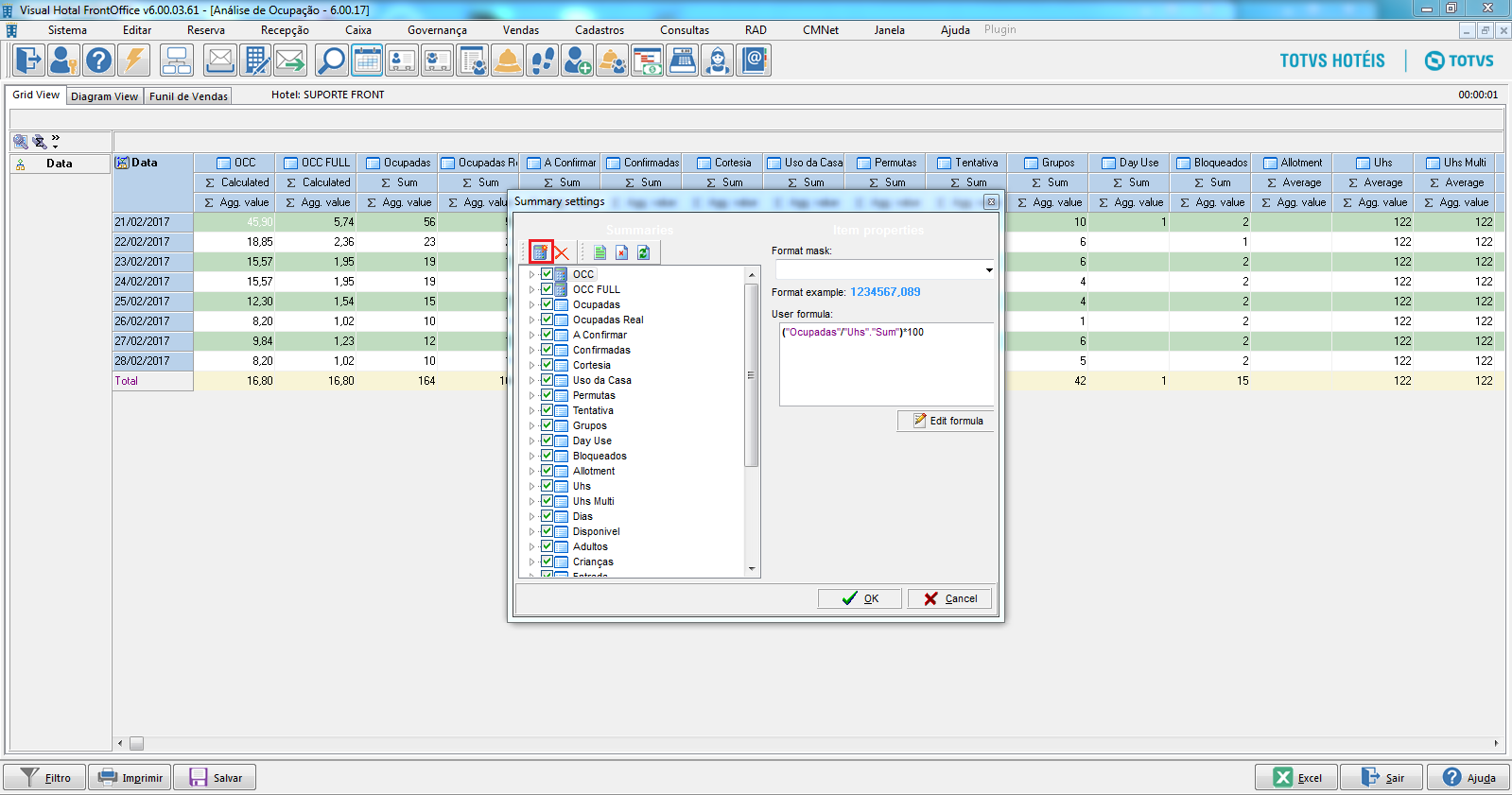Viewport: 1512px width, 795px height.
Task: Toggle the Permutas summary checkbox
Action: (x=547, y=395)
